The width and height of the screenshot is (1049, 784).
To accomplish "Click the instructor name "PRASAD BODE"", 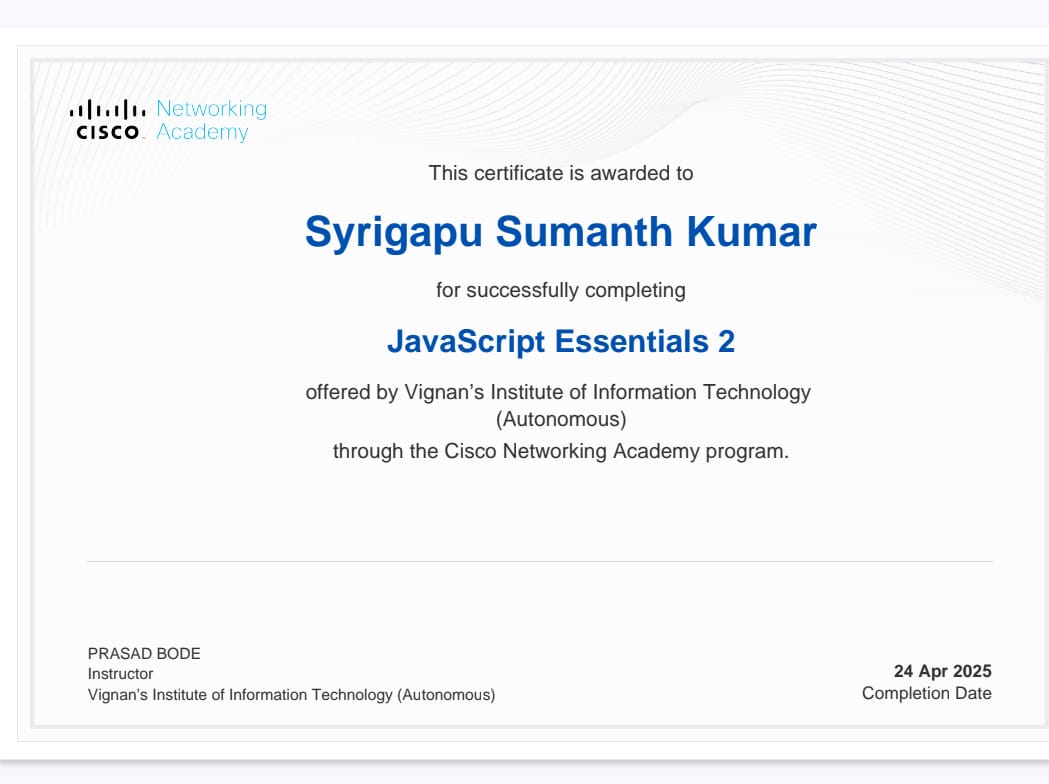I will pos(144,654).
